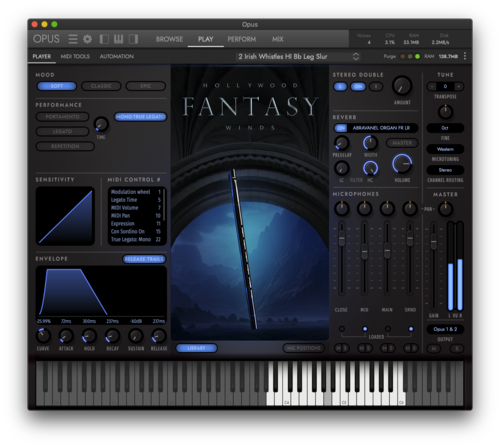
Task: Toggle the Srnd mic loaded indicator
Action: pyautogui.click(x=411, y=329)
